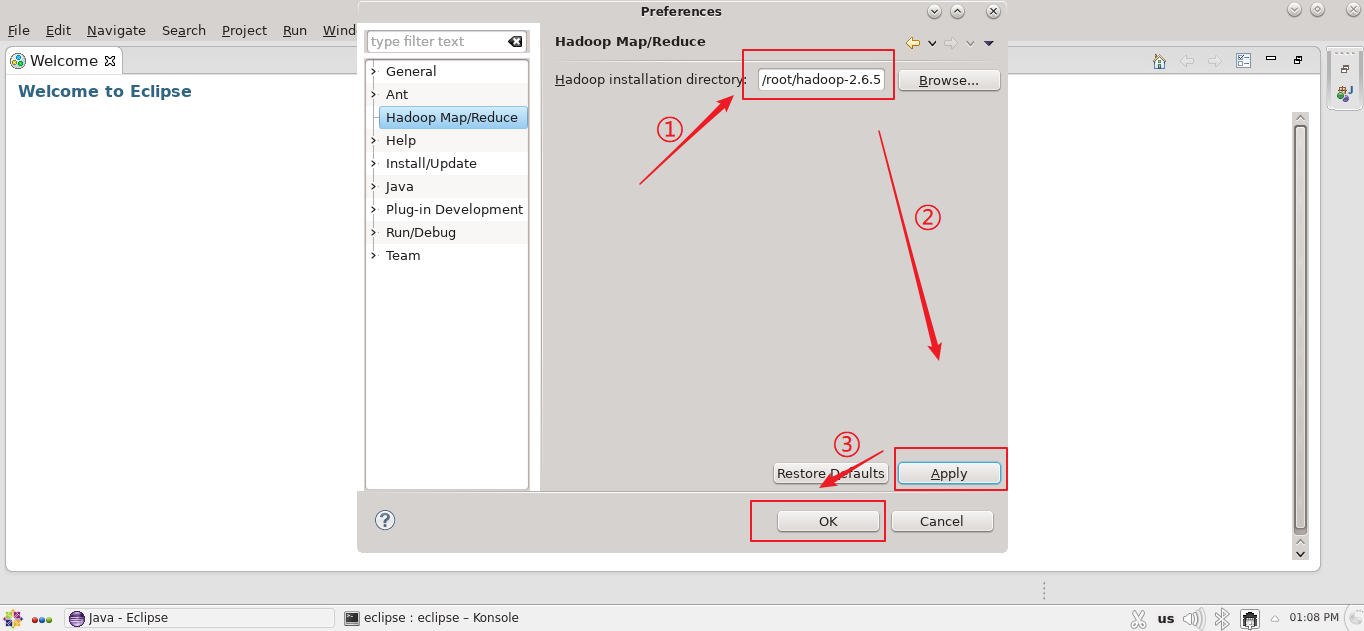This screenshot has width=1364, height=631.
Task: Click the colored dots activity icon in taskbar
Action: click(42, 619)
